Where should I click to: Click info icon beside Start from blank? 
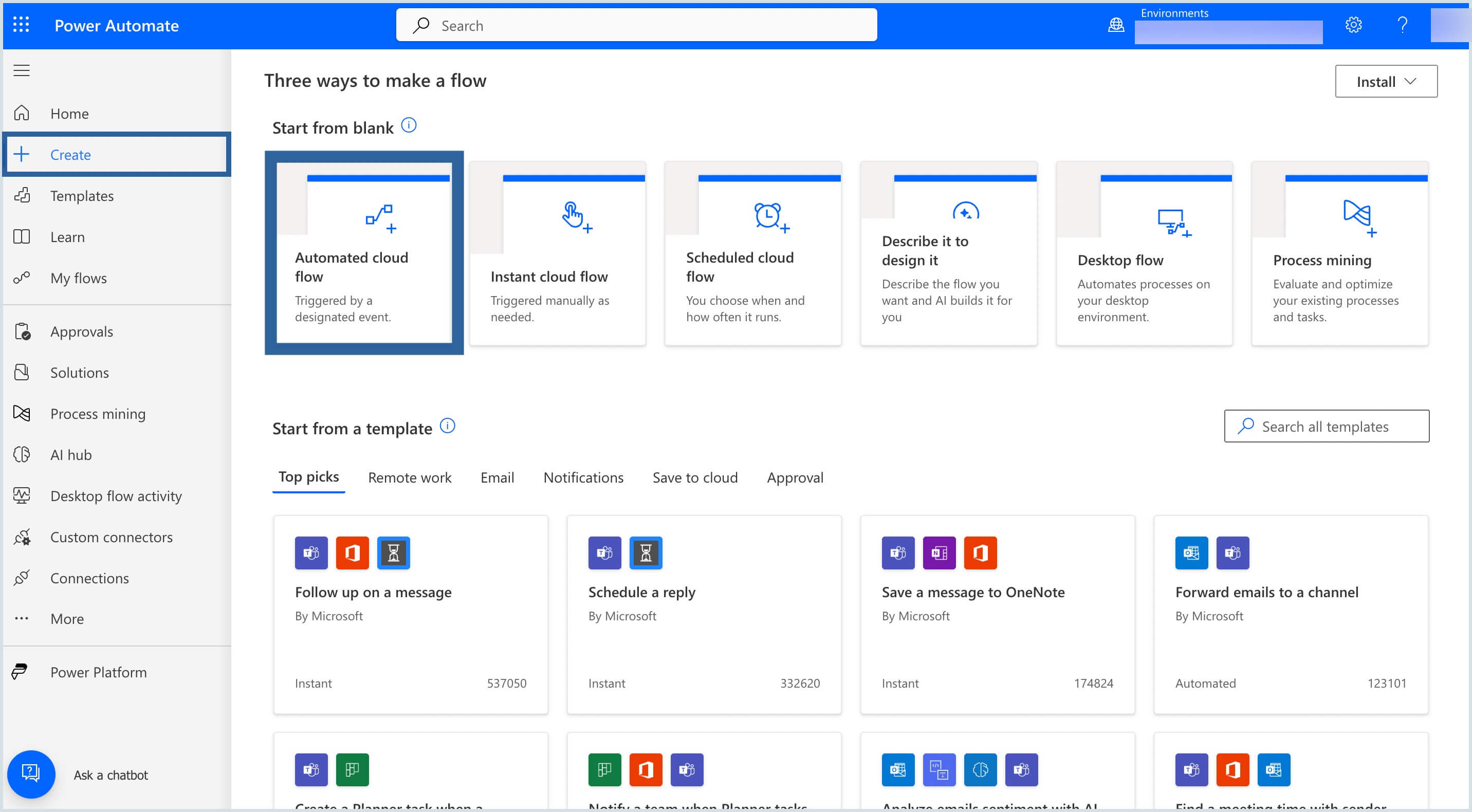pyautogui.click(x=409, y=126)
